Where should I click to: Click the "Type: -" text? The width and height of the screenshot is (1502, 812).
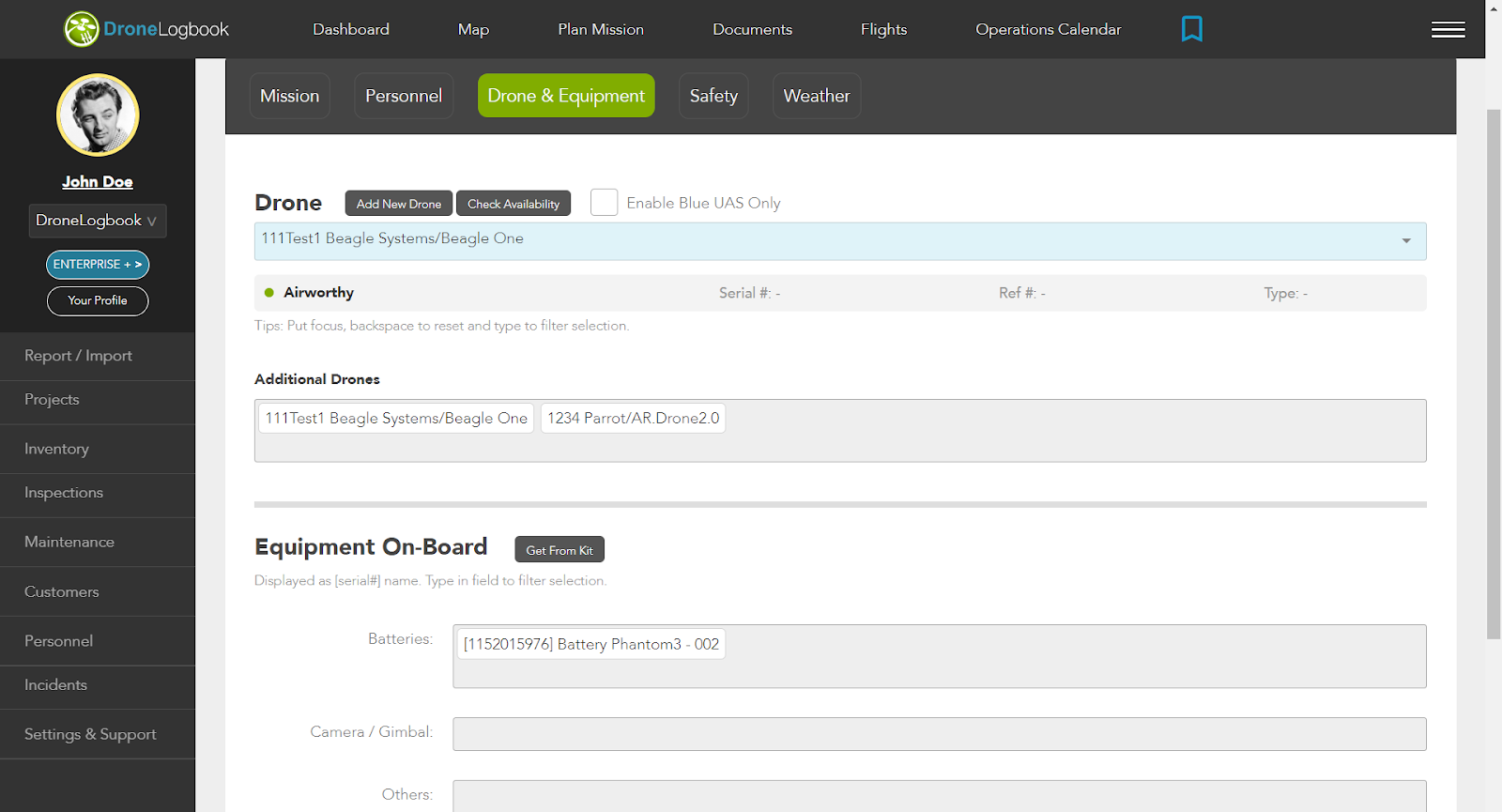pos(1285,293)
